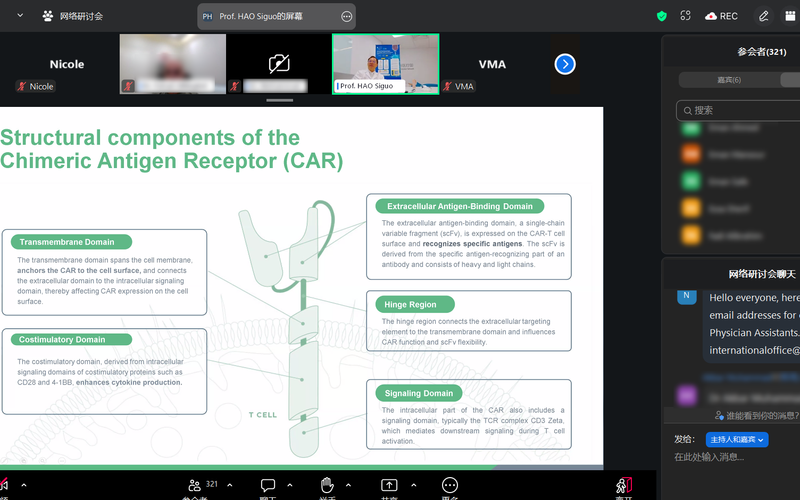This screenshot has height=500, width=800.
Task: Click the video strip resize handle bar
Action: click(280, 101)
